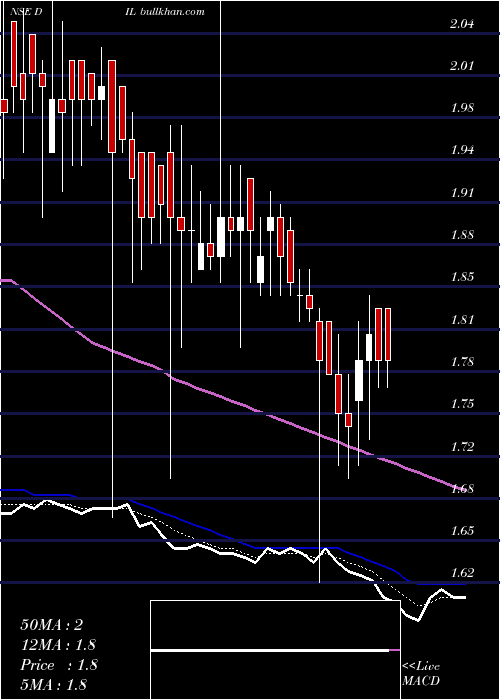This screenshot has height=700, width=500.
Task: Click the 12MA : 1.8 readout
Action: 58,645
